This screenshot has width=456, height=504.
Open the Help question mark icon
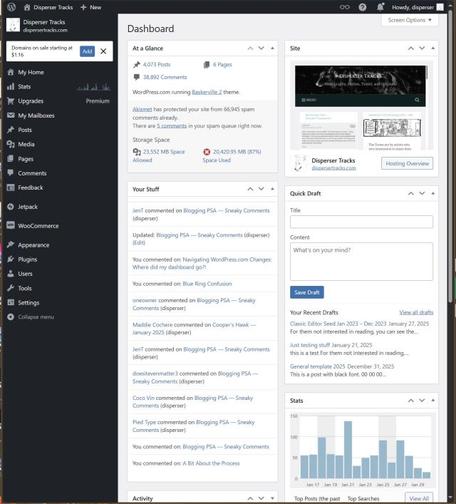coord(362,7)
